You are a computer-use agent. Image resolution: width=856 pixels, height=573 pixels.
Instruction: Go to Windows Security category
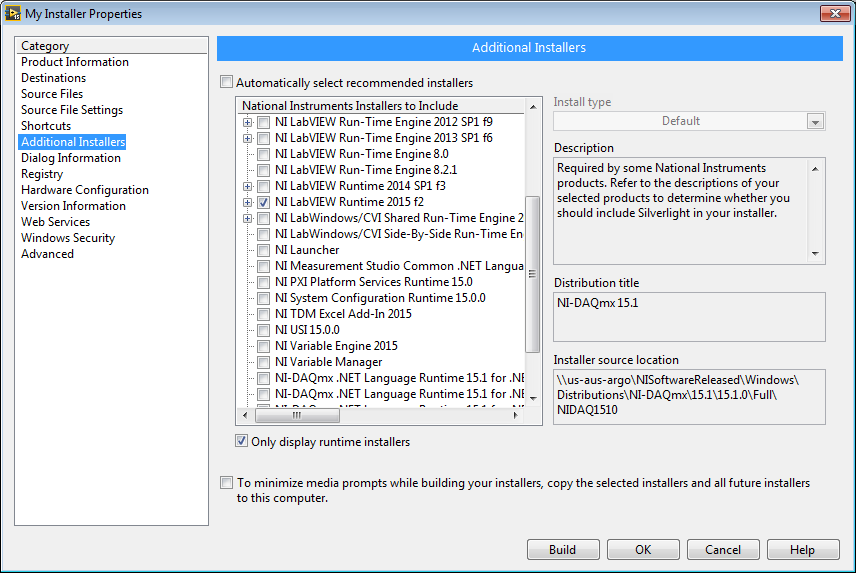pos(68,238)
